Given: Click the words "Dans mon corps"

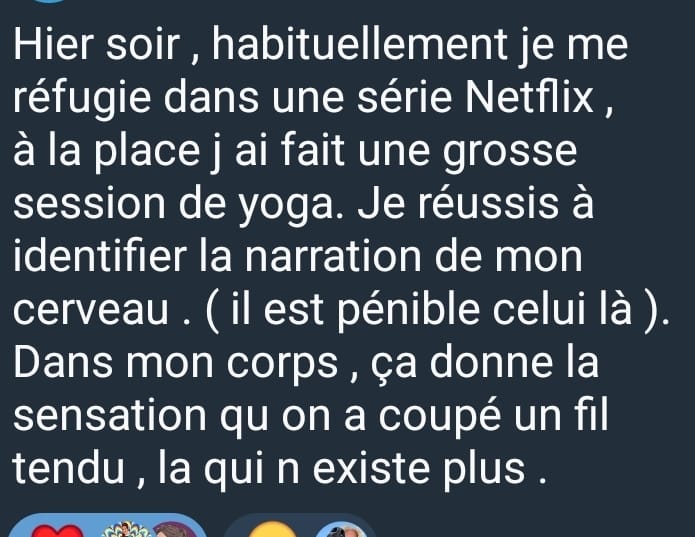Looking at the screenshot, I should click(x=176, y=364).
